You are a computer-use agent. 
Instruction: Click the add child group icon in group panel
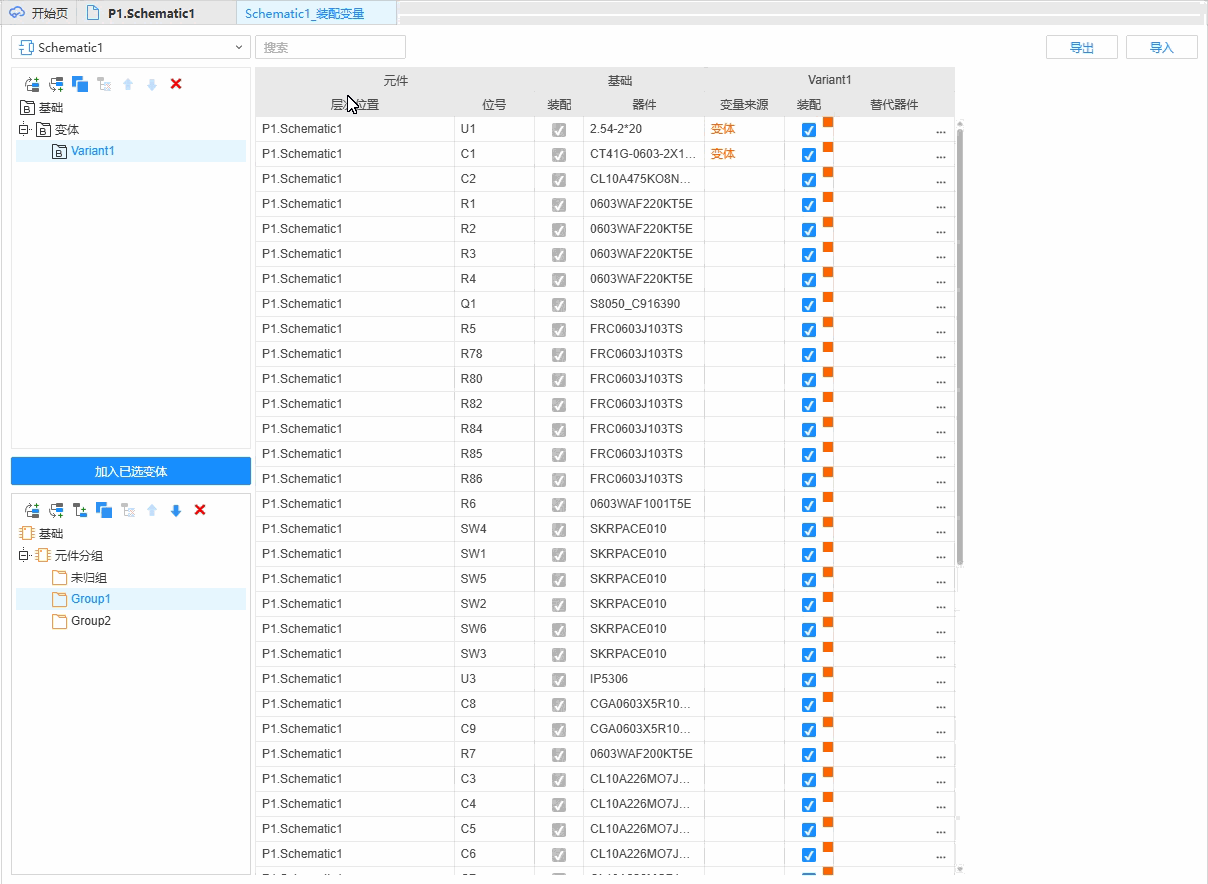pos(80,510)
